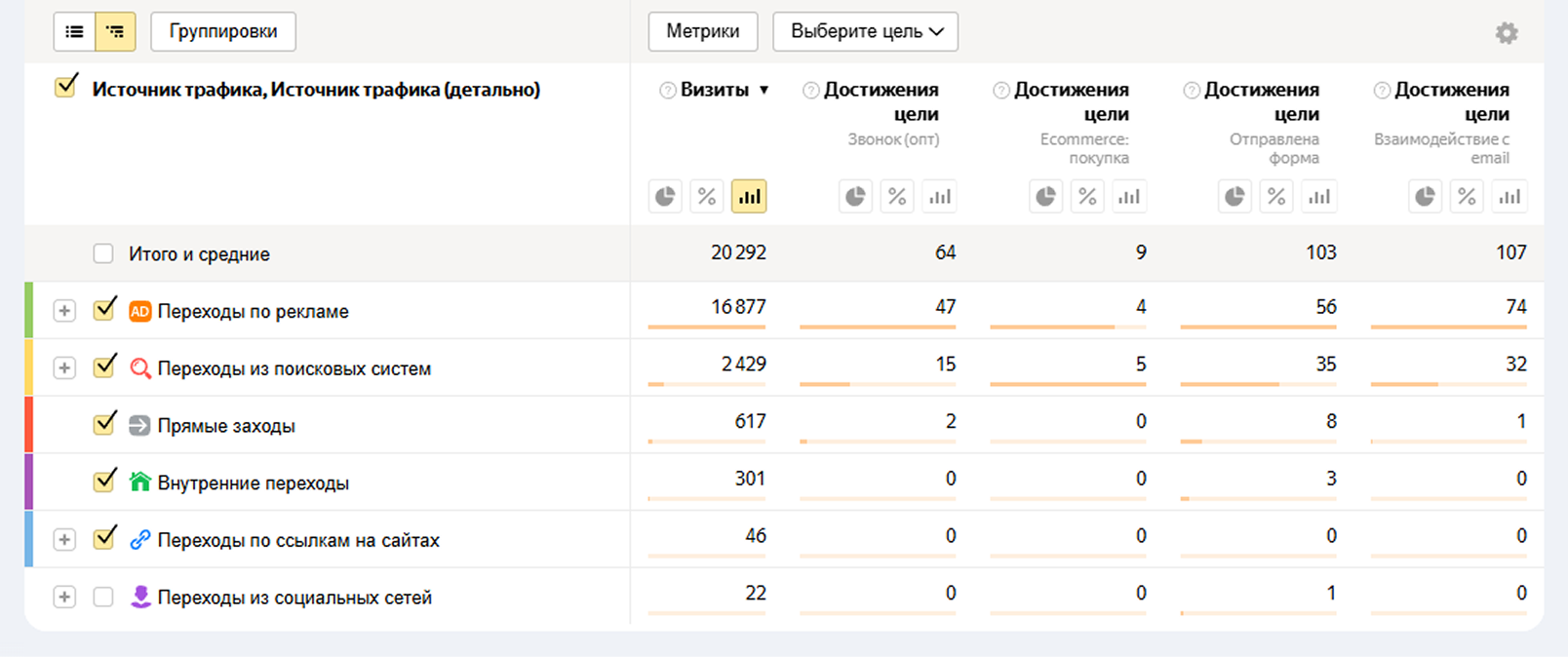This screenshot has width=1568, height=657.
Task: Select visits value 617
Action: click(x=751, y=422)
